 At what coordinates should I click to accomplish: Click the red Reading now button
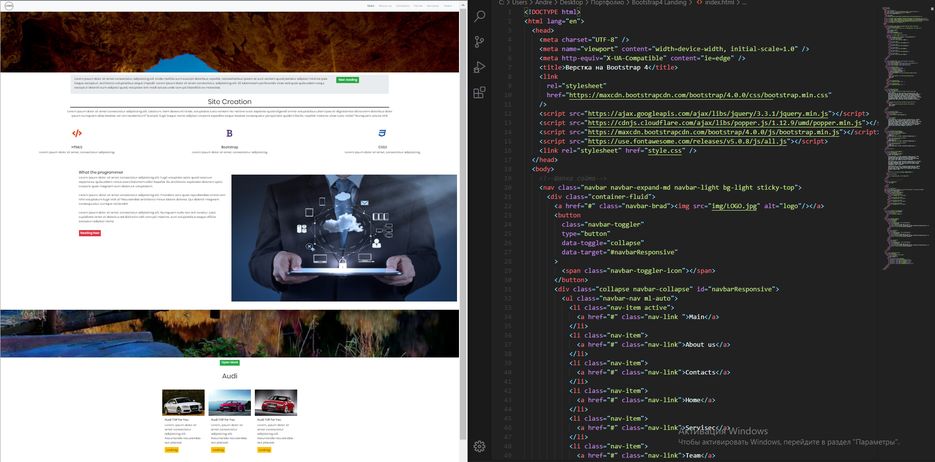tap(90, 233)
